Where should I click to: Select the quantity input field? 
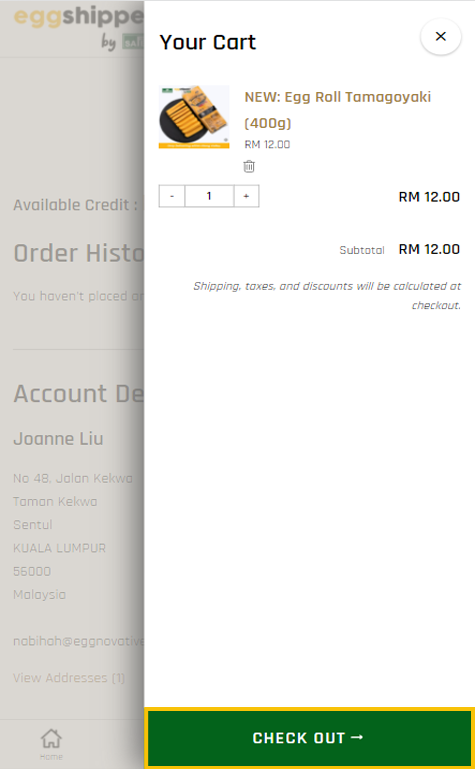[209, 196]
